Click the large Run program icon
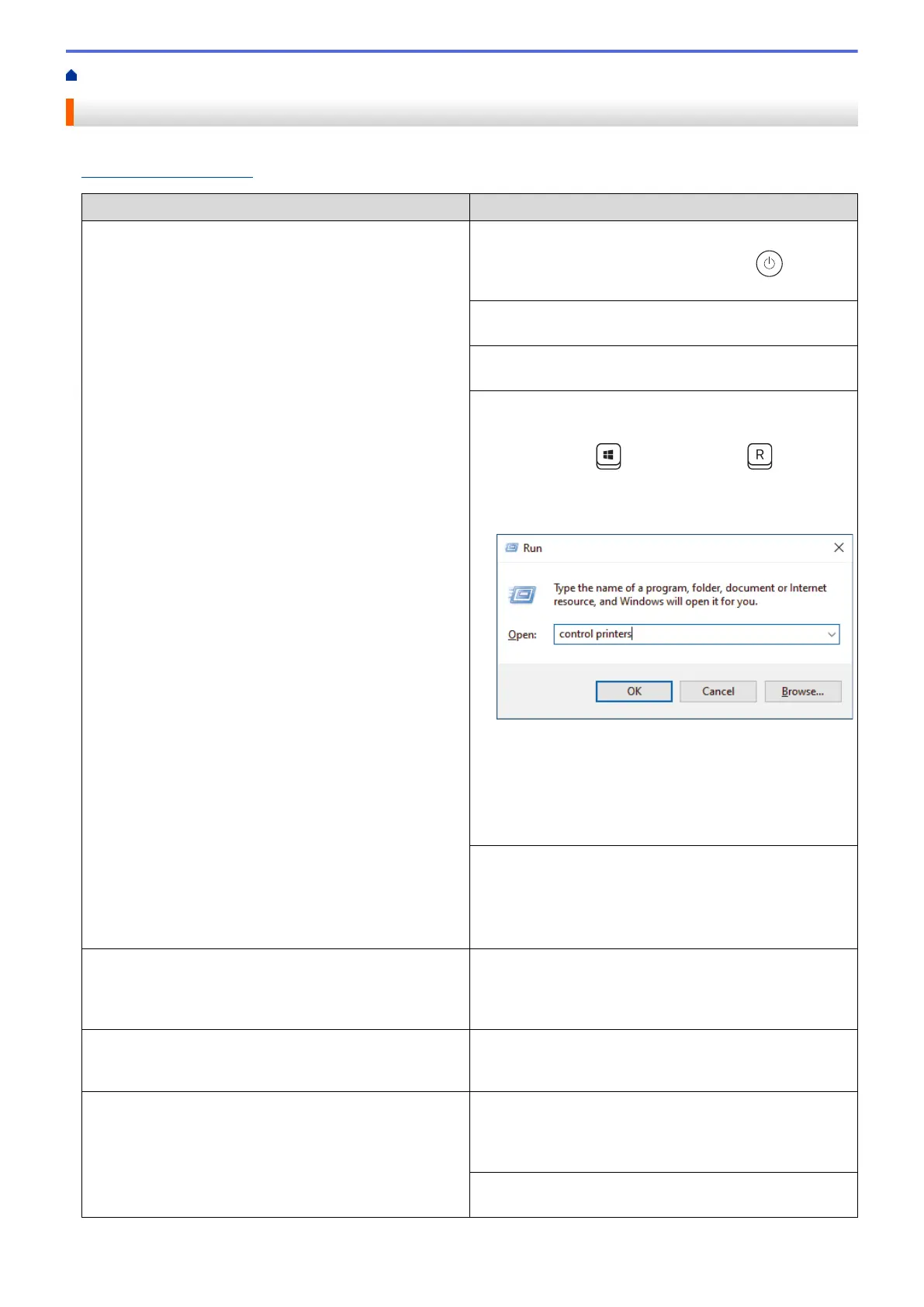 [522, 595]
